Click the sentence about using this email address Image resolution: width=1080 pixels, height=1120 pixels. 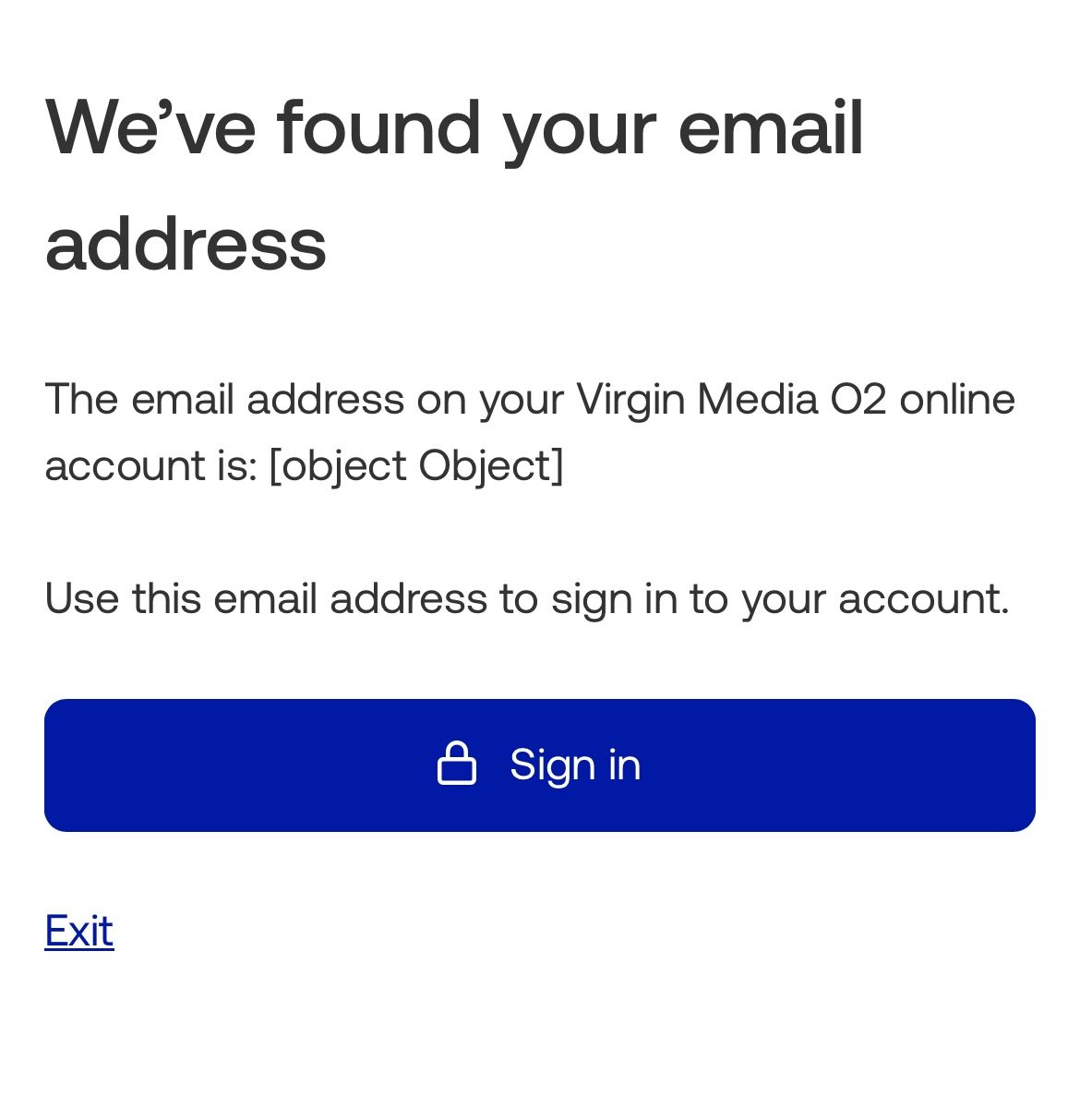528,598
